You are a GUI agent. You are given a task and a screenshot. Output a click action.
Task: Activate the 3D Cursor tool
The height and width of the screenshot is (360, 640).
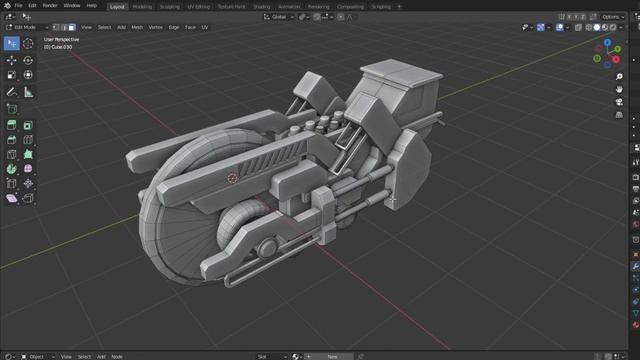[x=28, y=43]
